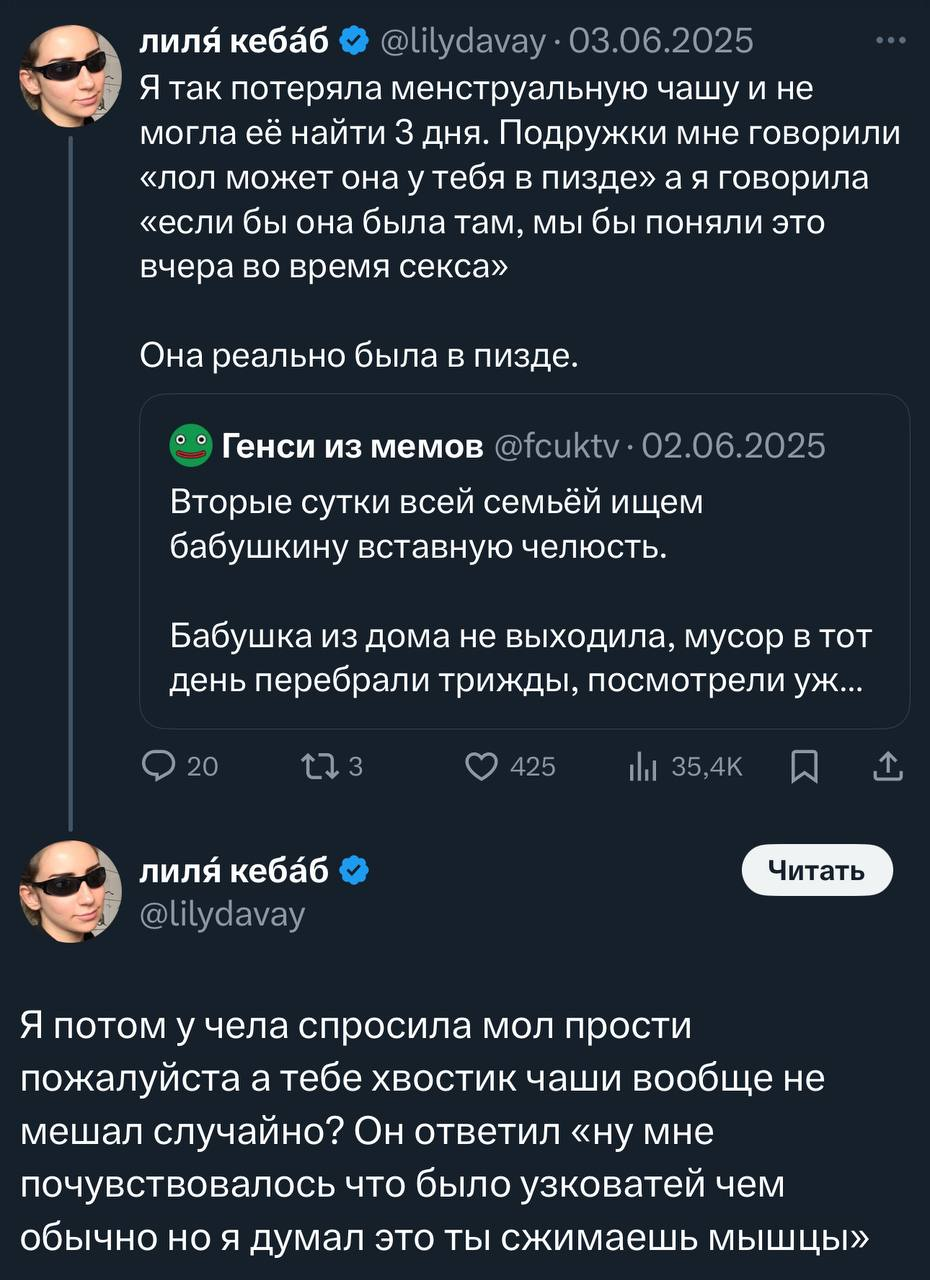Click the лиля кебаб name in top tweet
930x1280 pixels.
[238, 41]
